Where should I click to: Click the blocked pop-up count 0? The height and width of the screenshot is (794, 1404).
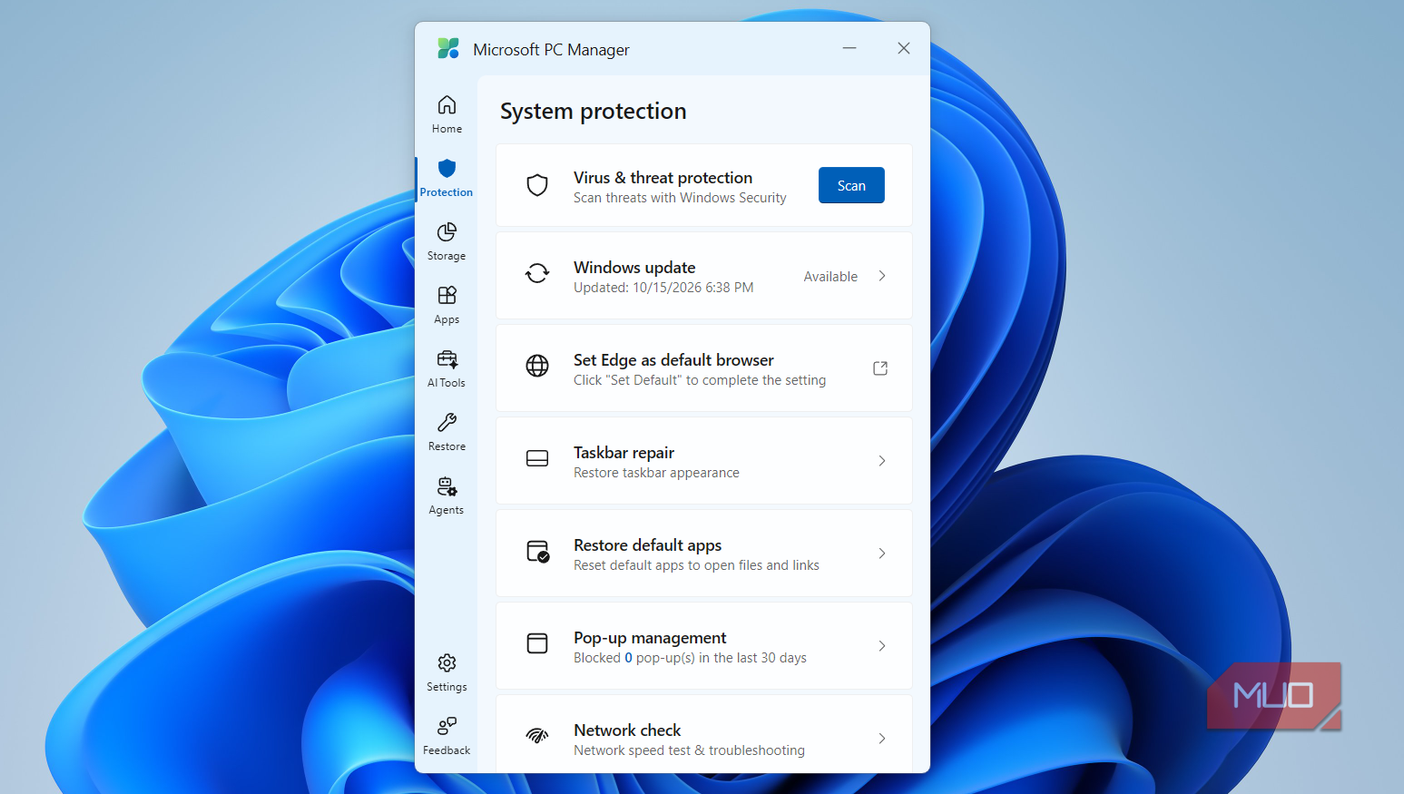628,658
